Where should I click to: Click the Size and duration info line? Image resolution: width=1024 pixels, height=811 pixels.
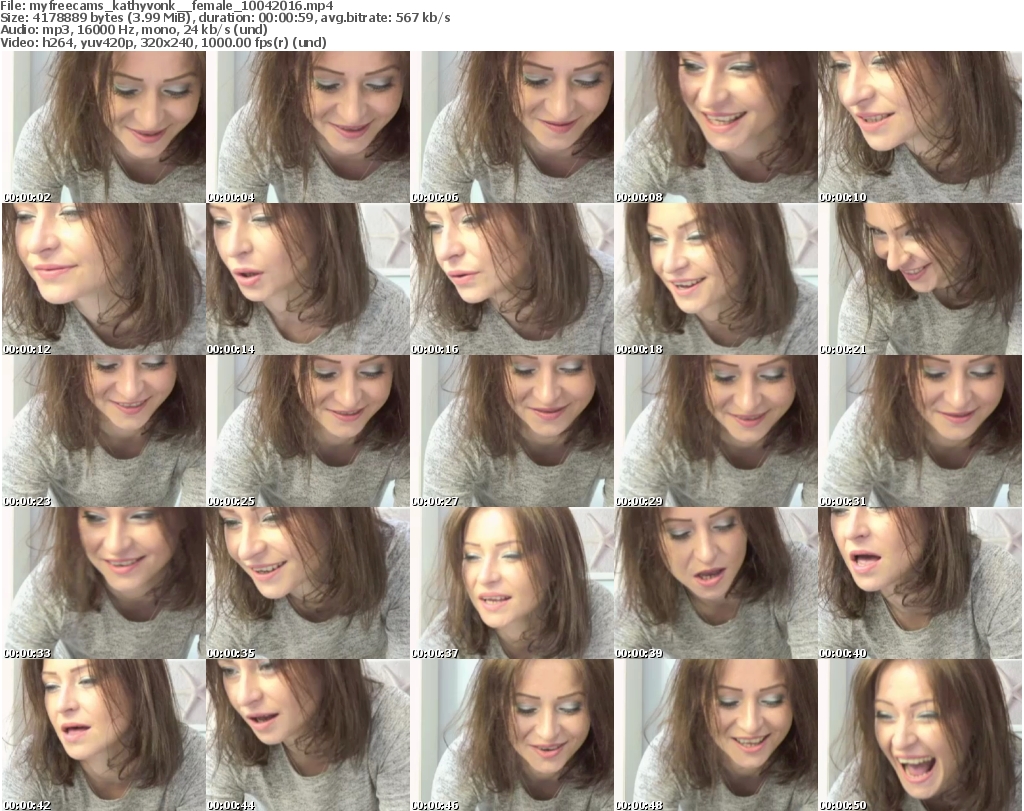[x=232, y=18]
